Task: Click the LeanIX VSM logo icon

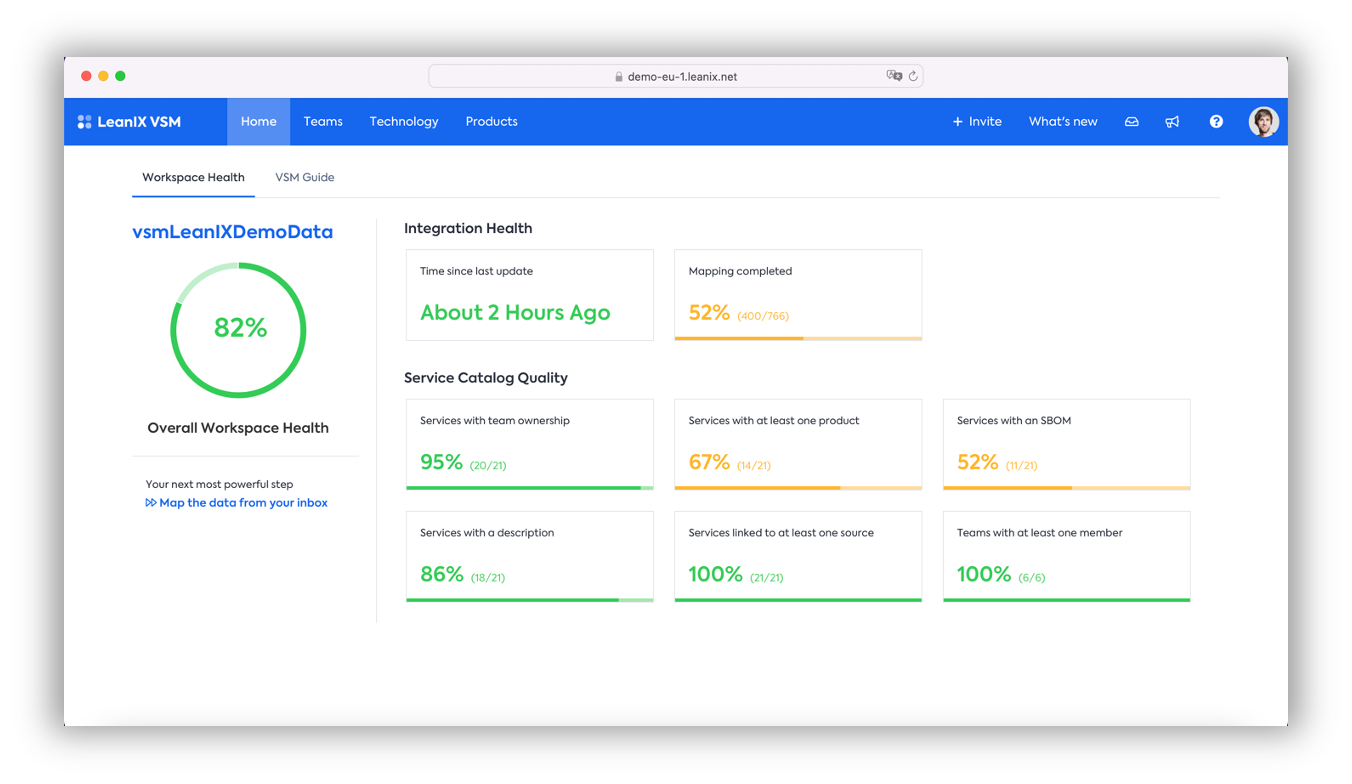Action: 84,122
